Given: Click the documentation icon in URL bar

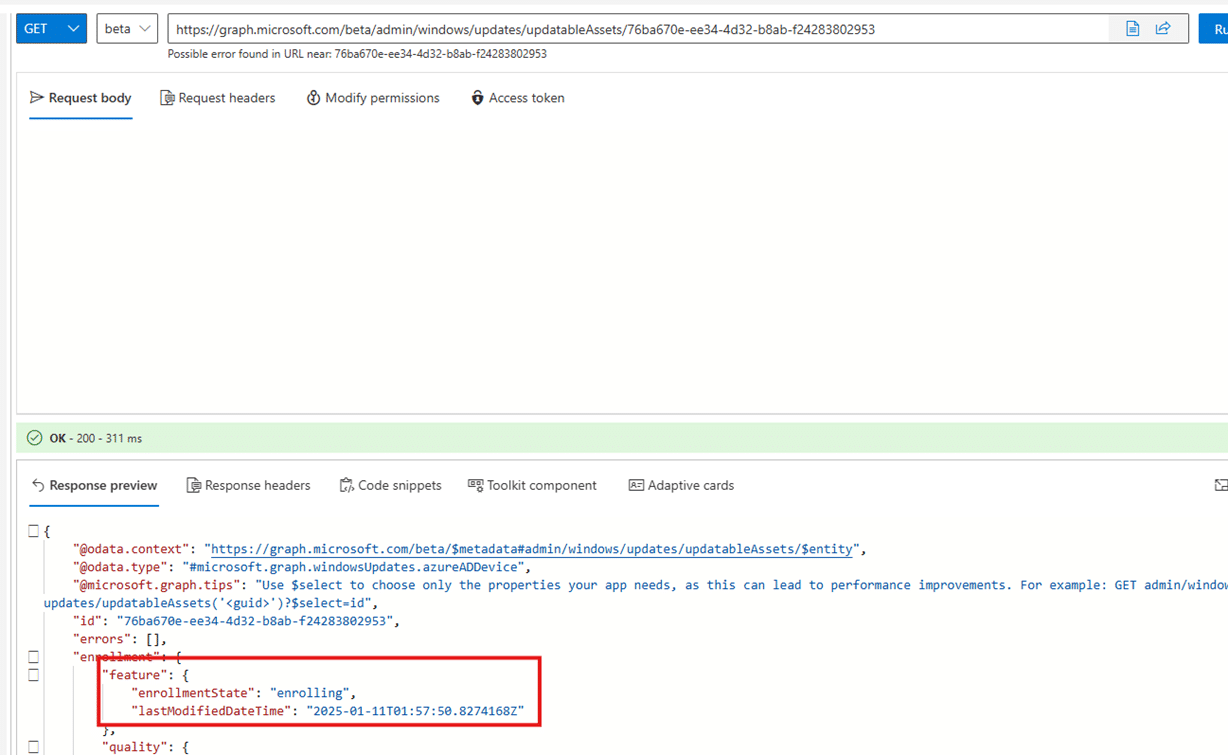Looking at the screenshot, I should pyautogui.click(x=1132, y=29).
